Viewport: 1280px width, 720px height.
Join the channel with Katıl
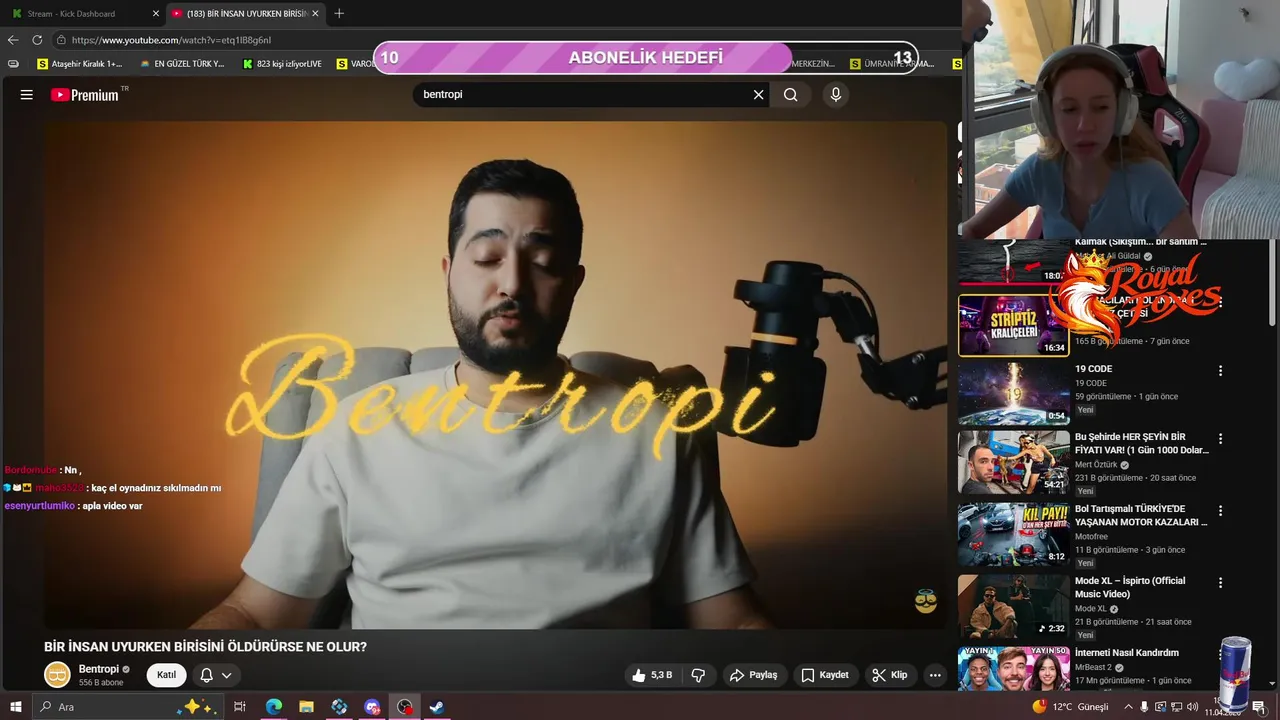click(166, 675)
